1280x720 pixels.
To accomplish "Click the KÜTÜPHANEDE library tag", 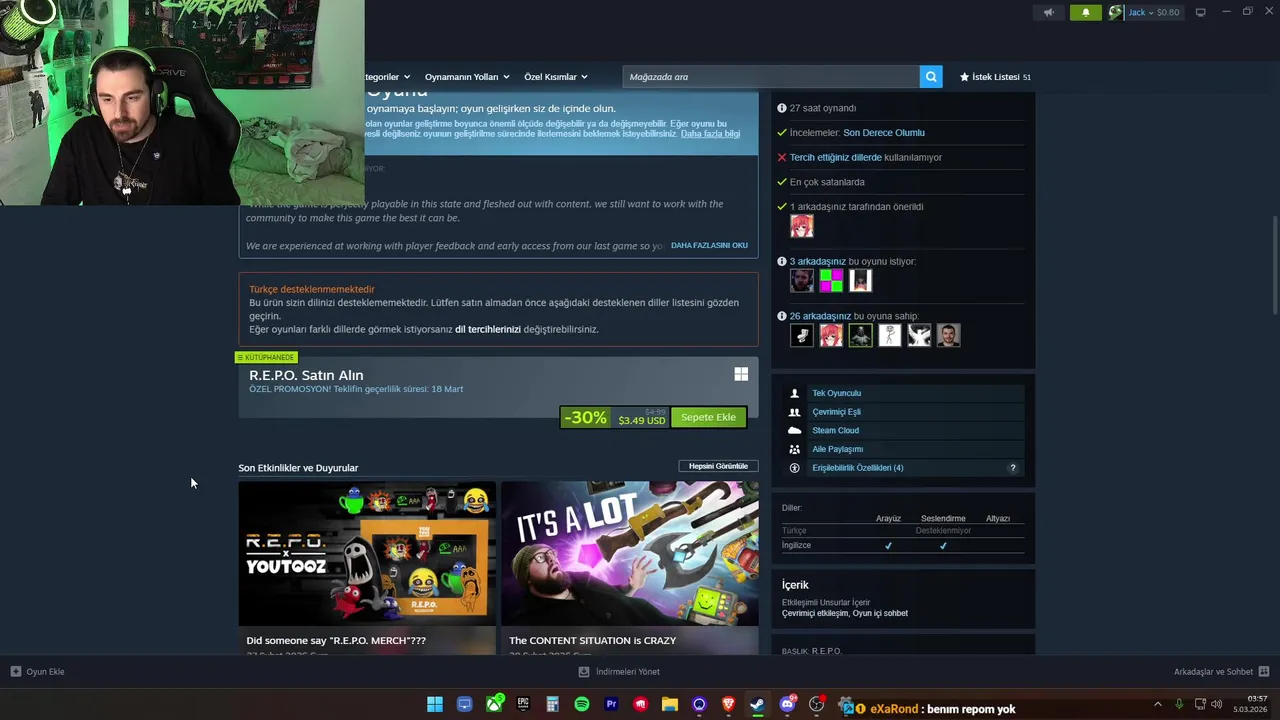I will 266,357.
